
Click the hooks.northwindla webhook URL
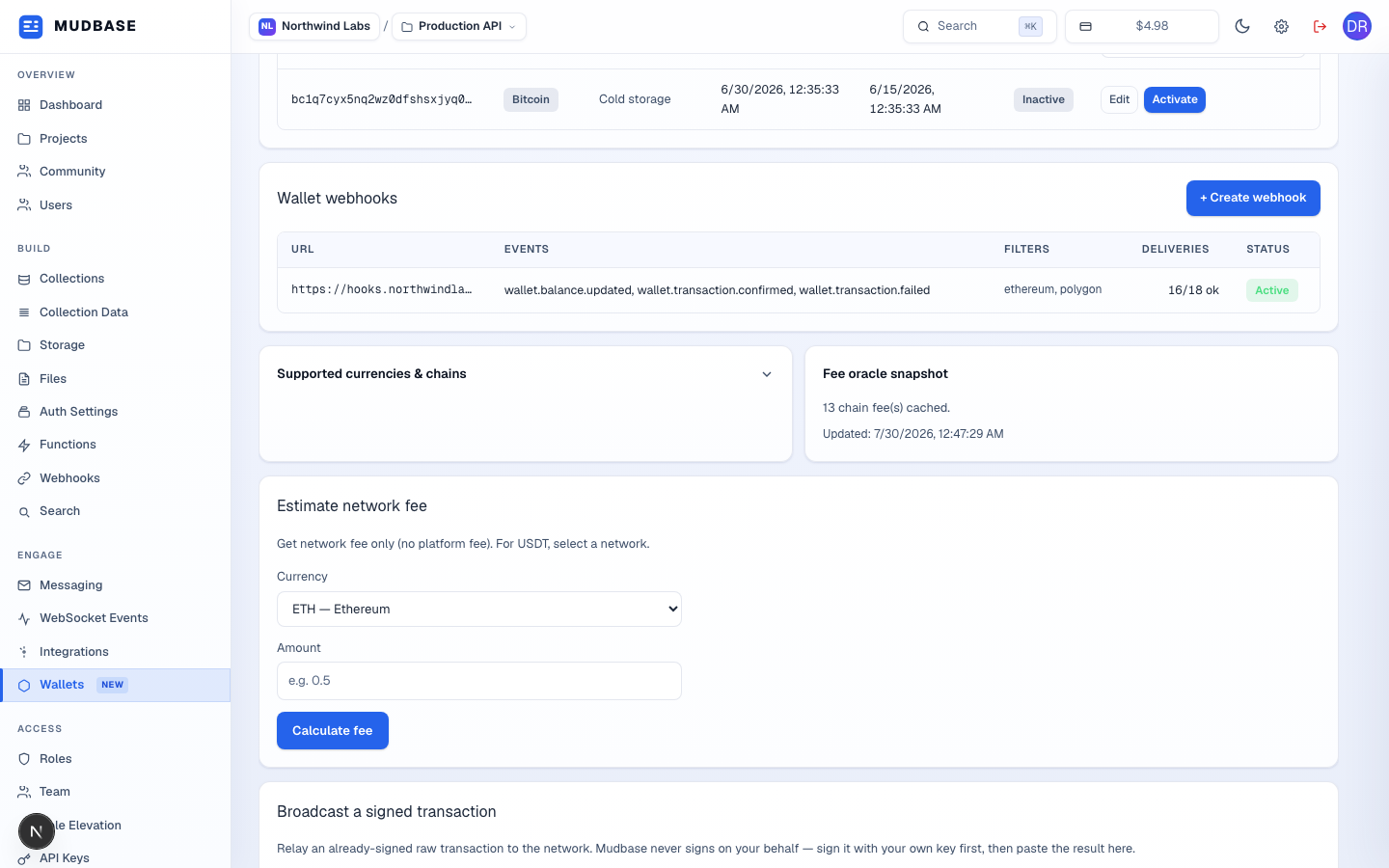pos(382,289)
